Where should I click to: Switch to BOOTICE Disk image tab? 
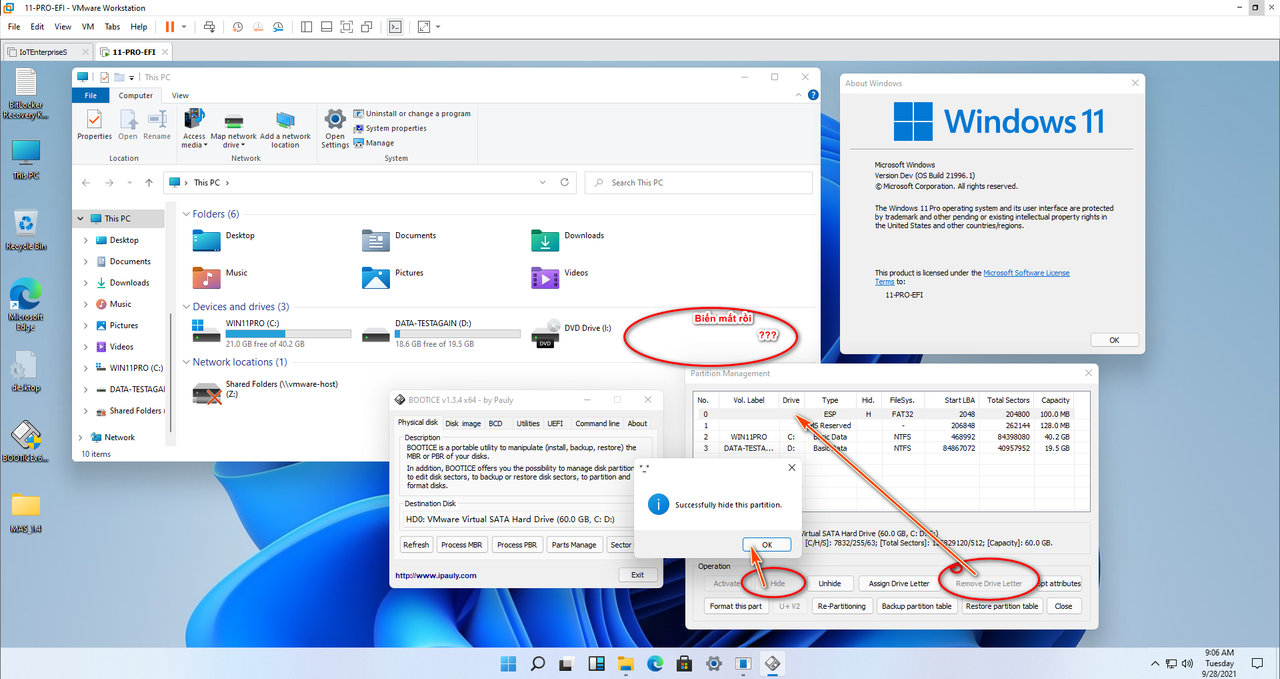[x=463, y=423]
